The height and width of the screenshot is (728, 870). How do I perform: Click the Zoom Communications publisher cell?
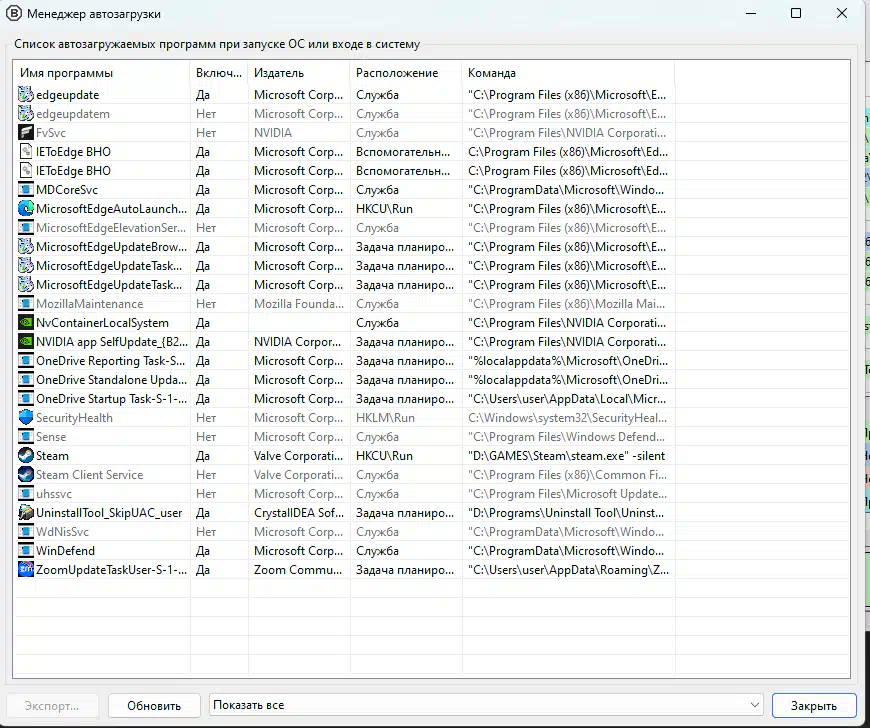298,570
